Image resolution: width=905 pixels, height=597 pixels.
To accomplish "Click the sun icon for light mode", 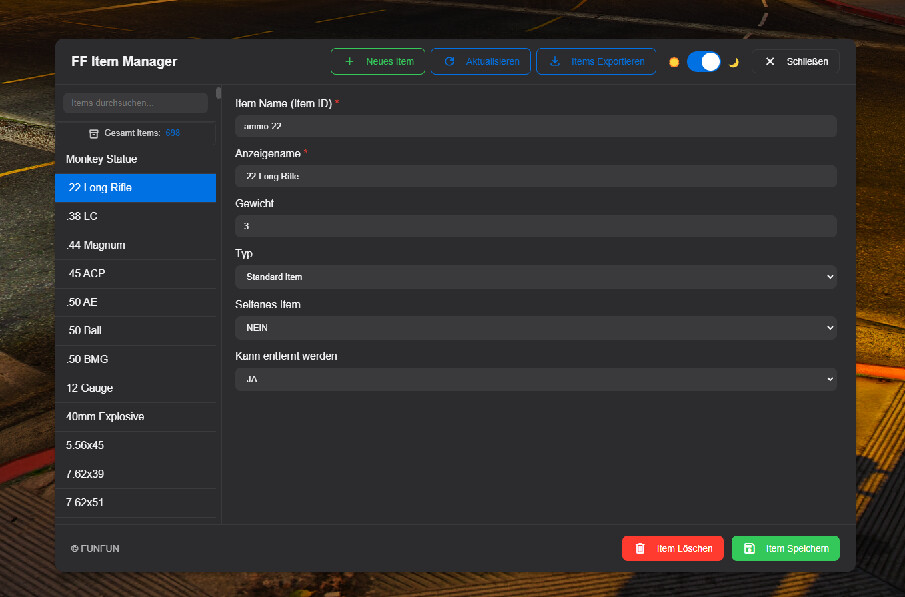I will (674, 62).
